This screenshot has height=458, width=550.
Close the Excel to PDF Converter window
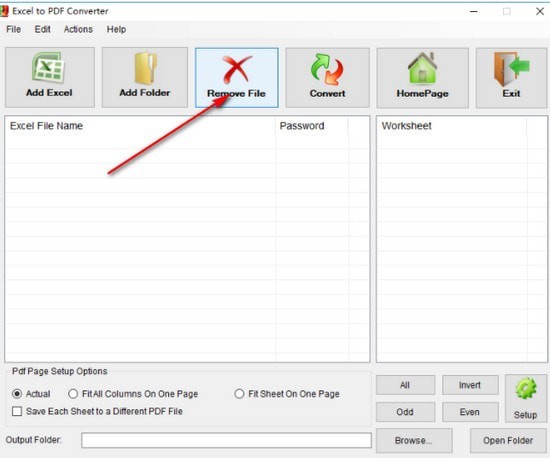[x=540, y=12]
